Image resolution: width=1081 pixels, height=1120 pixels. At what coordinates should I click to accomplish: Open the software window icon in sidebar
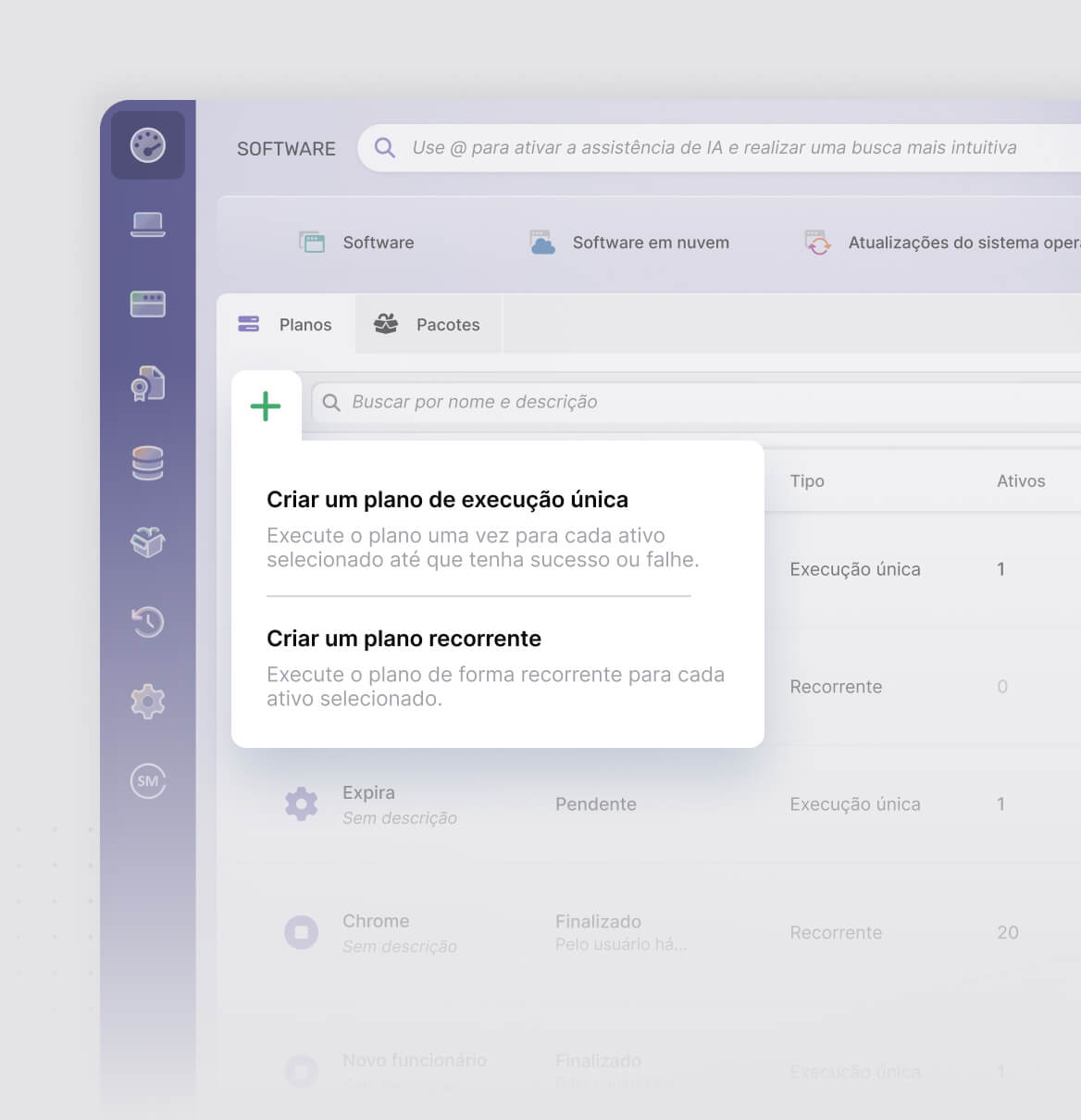(148, 304)
